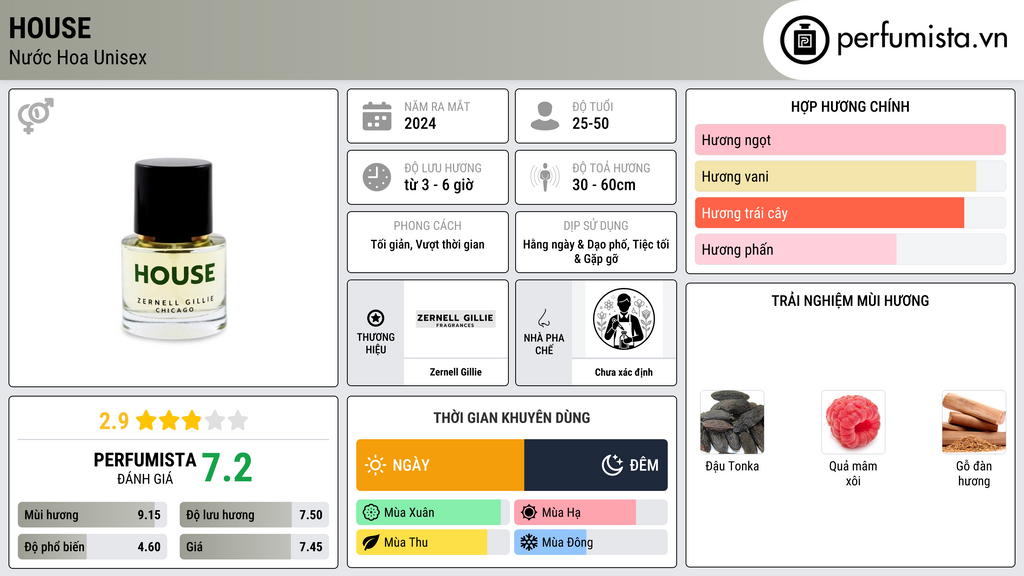Click the sun icon in the Ngày bar

pos(376,465)
